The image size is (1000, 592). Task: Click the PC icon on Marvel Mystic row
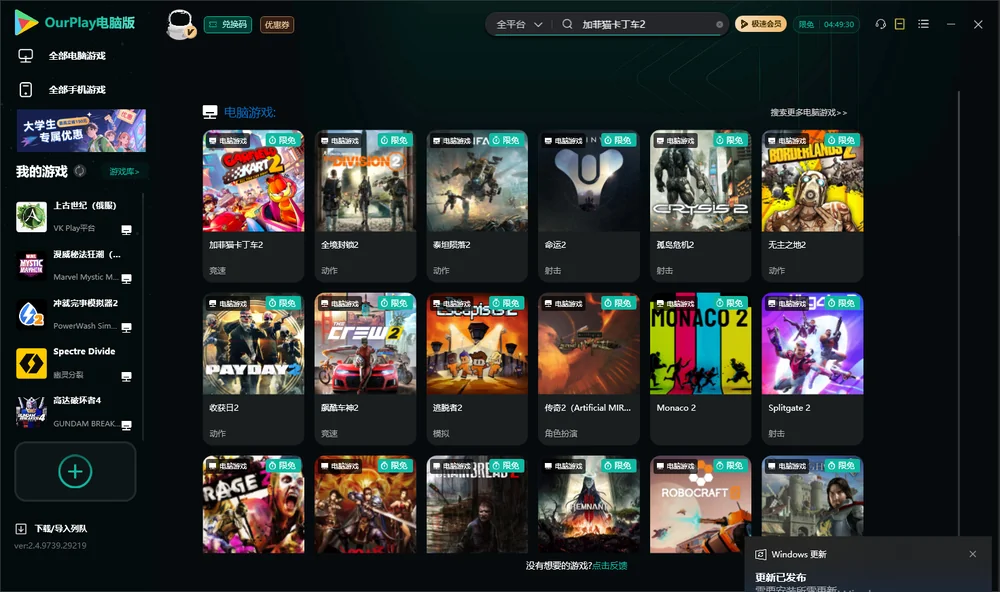126,279
